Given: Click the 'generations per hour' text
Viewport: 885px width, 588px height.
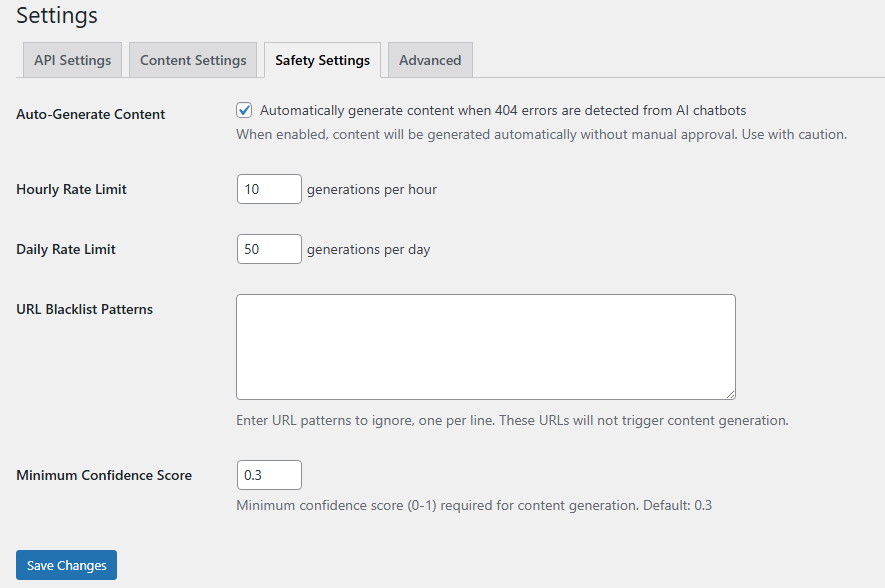Looking at the screenshot, I should click(372, 190).
